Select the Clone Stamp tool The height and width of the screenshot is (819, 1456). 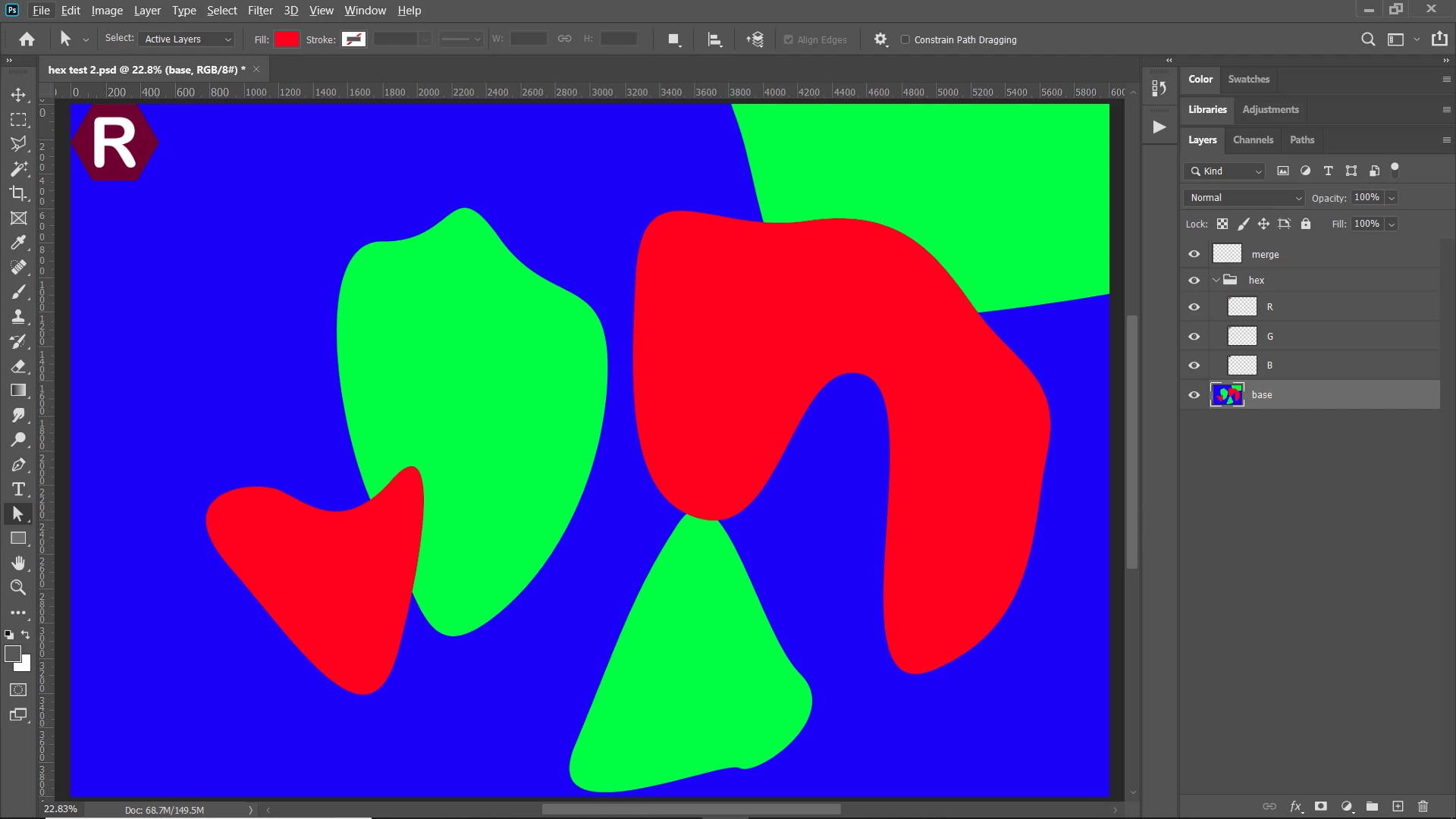click(x=18, y=316)
